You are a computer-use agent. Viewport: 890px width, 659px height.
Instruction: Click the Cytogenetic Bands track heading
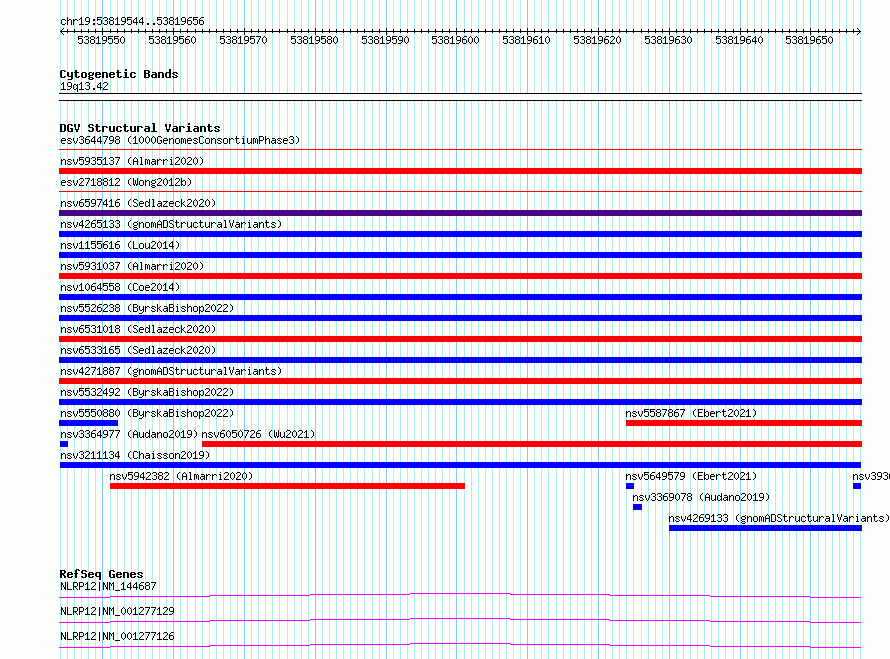119,74
